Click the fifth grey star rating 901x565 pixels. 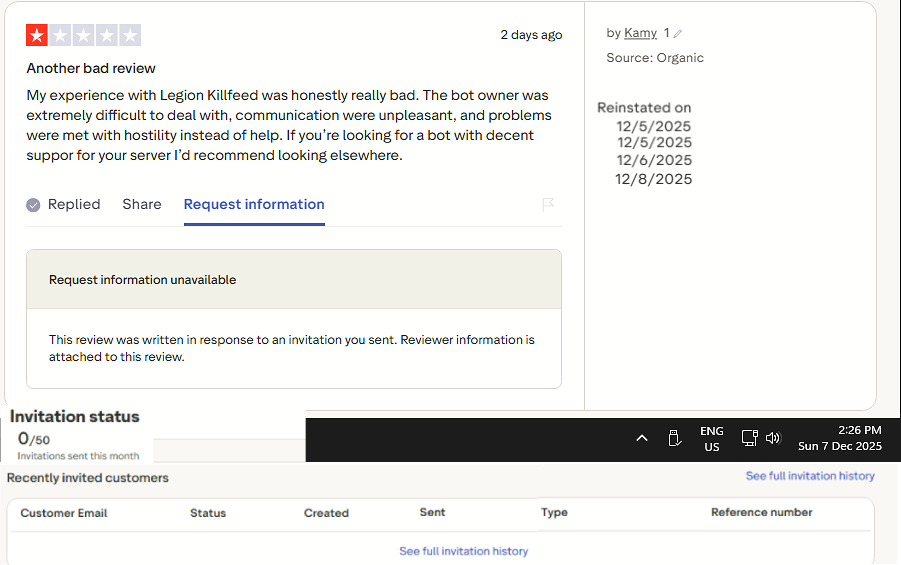(x=130, y=35)
